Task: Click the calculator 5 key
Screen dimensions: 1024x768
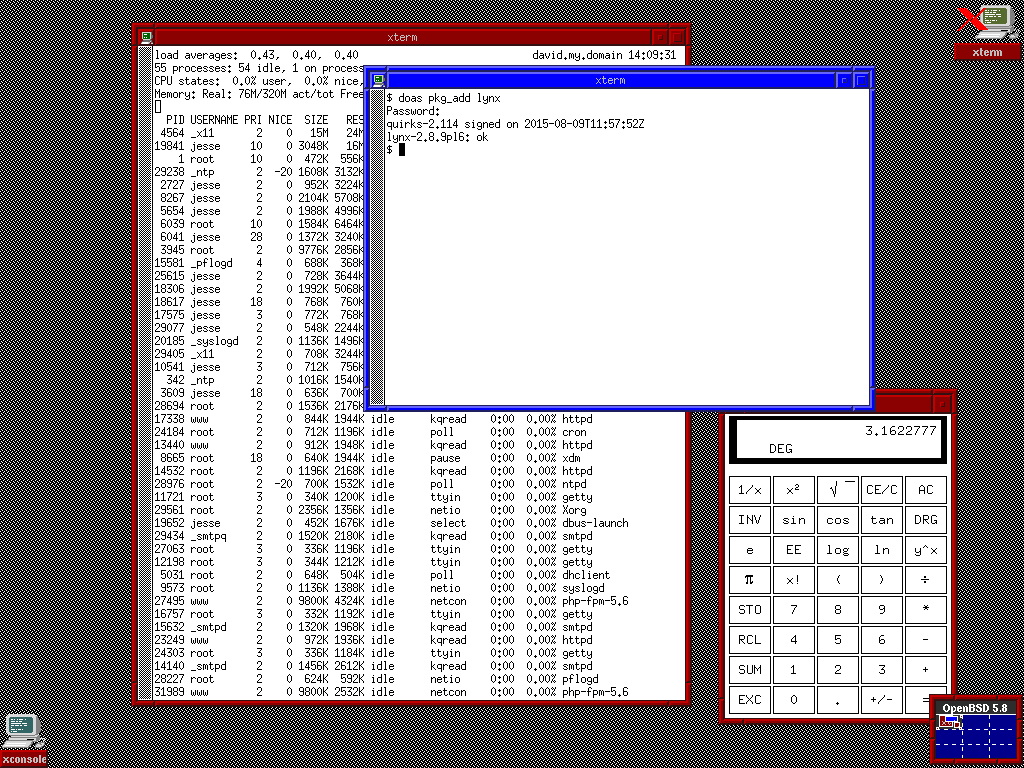Action: tap(838, 640)
